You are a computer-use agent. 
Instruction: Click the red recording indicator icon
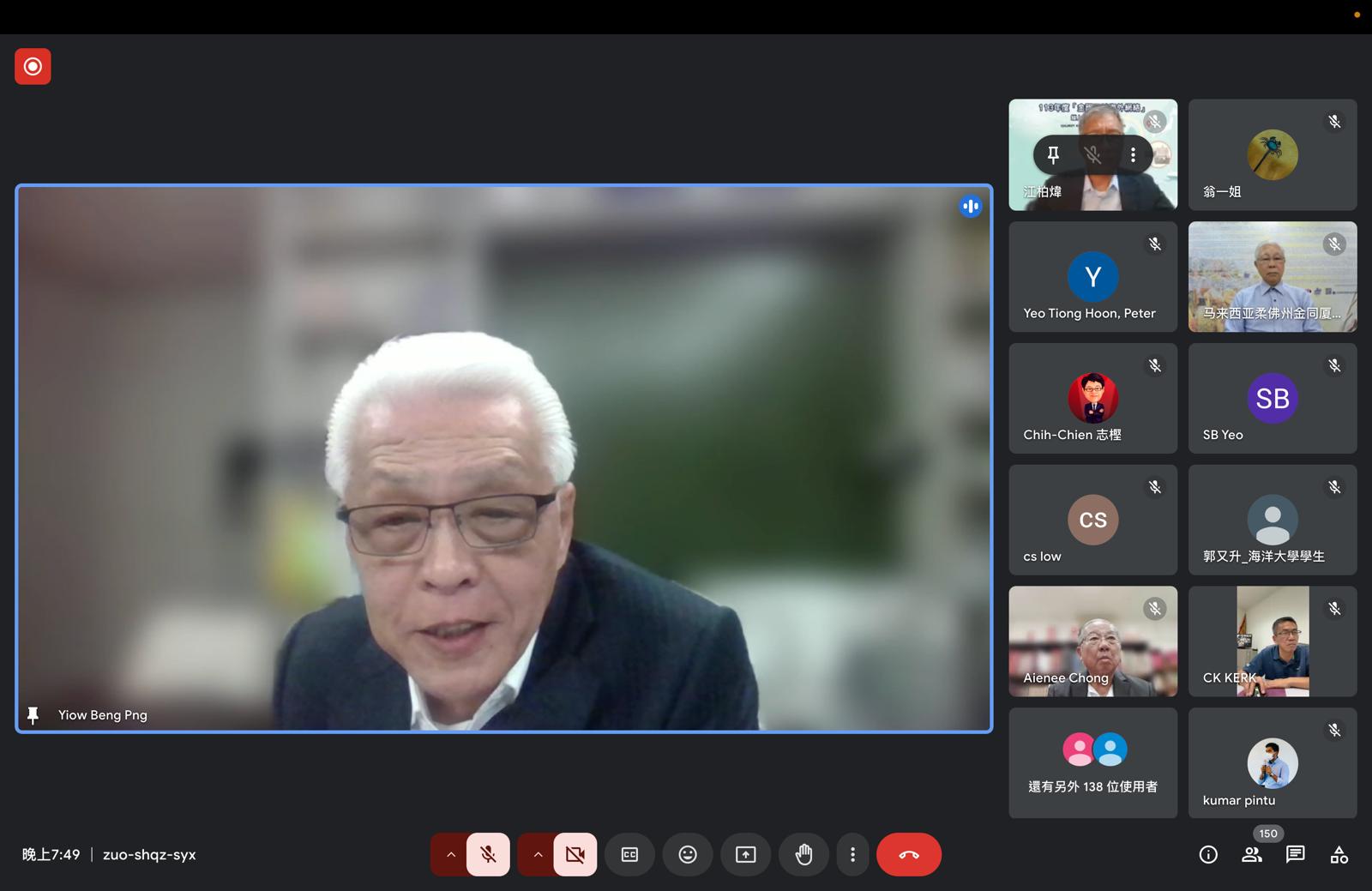33,67
